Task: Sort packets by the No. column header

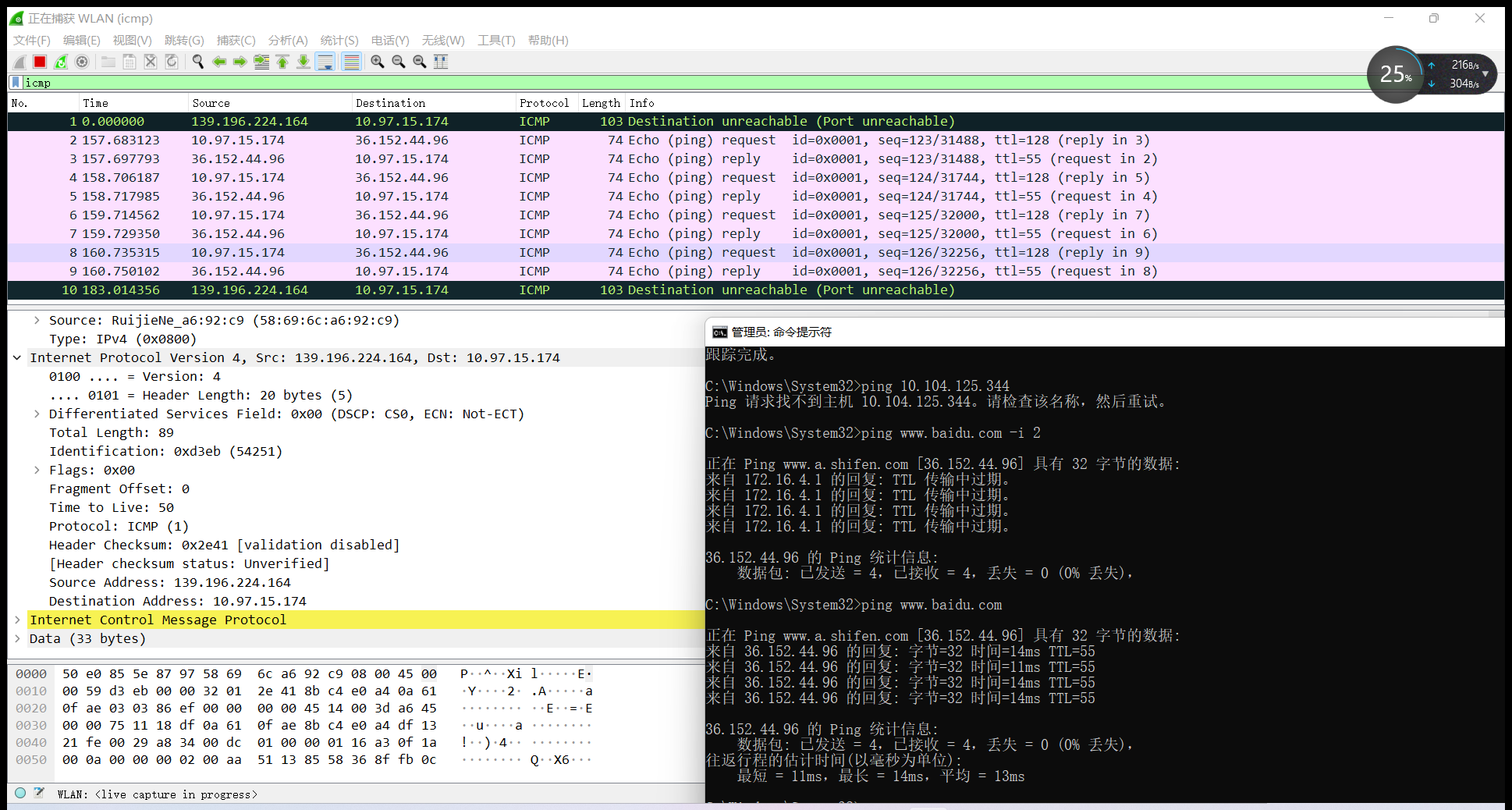Action: pos(43,103)
